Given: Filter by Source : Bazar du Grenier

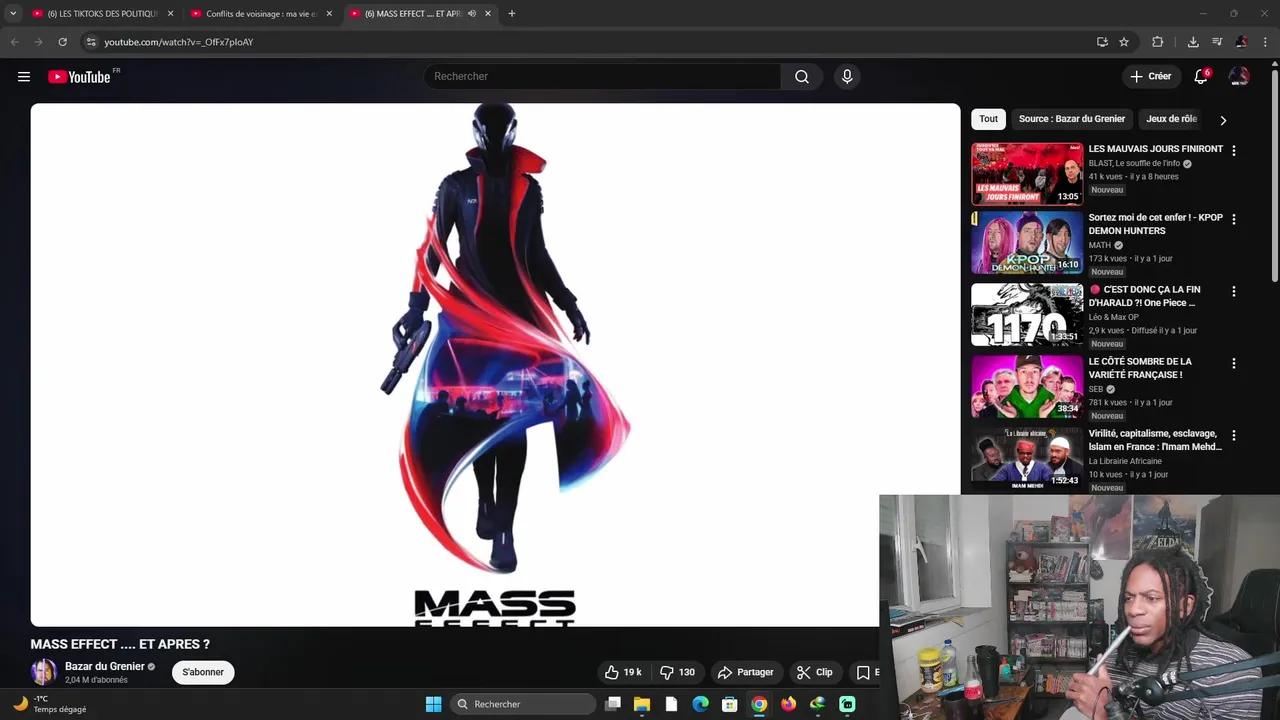Looking at the screenshot, I should point(1072,119).
